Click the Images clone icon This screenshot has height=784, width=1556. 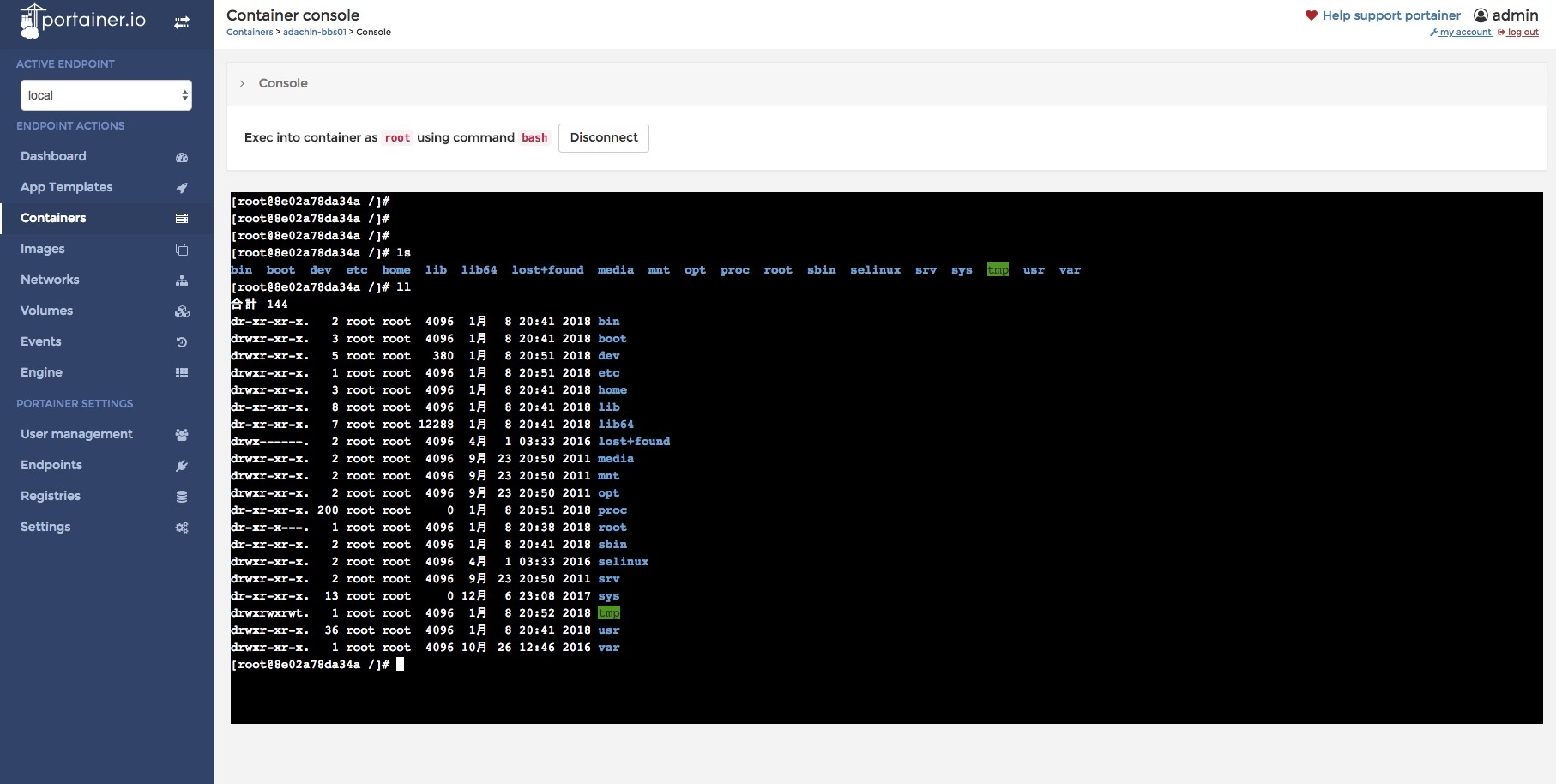point(182,250)
